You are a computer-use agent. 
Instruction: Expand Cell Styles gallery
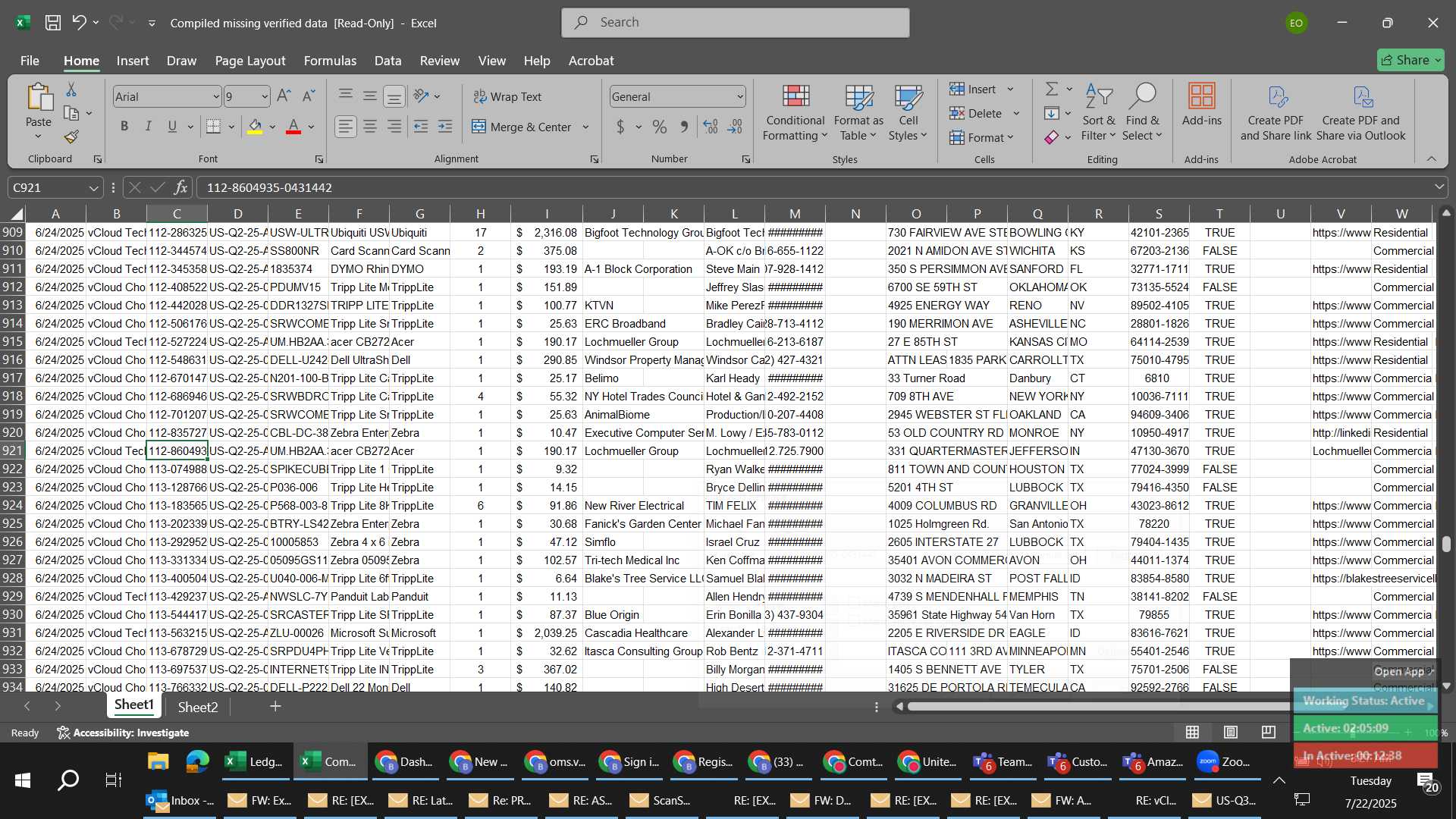click(x=908, y=112)
